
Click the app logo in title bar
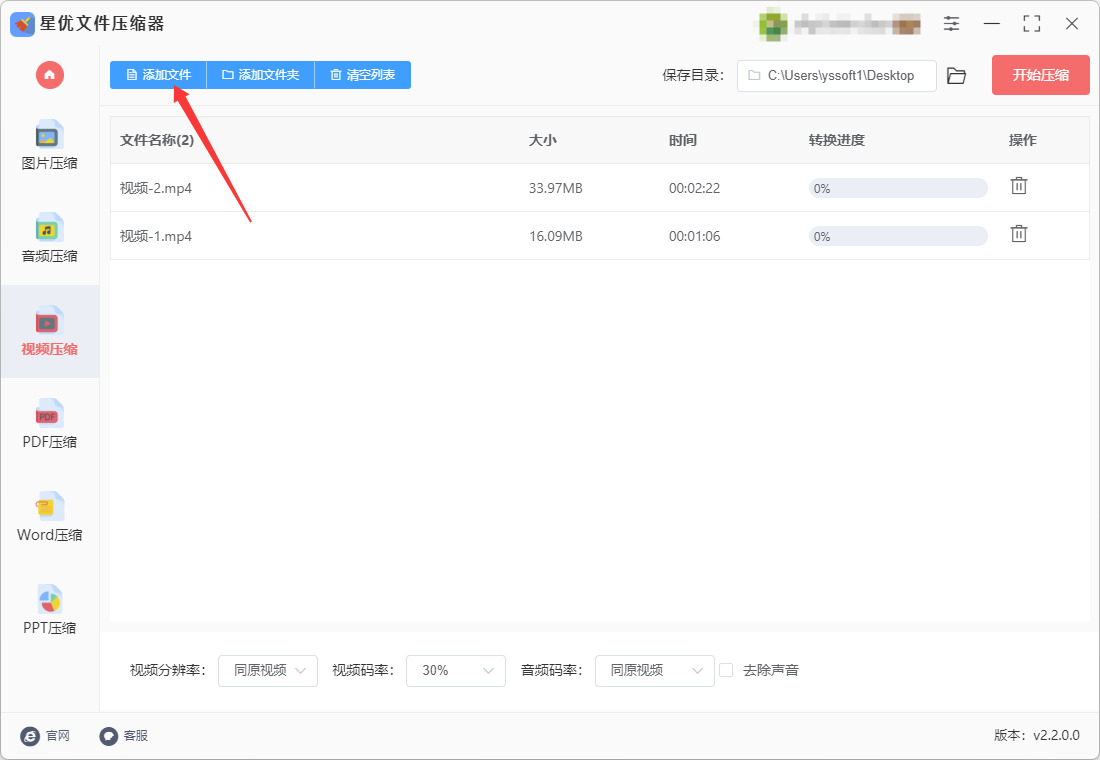pyautogui.click(x=22, y=24)
